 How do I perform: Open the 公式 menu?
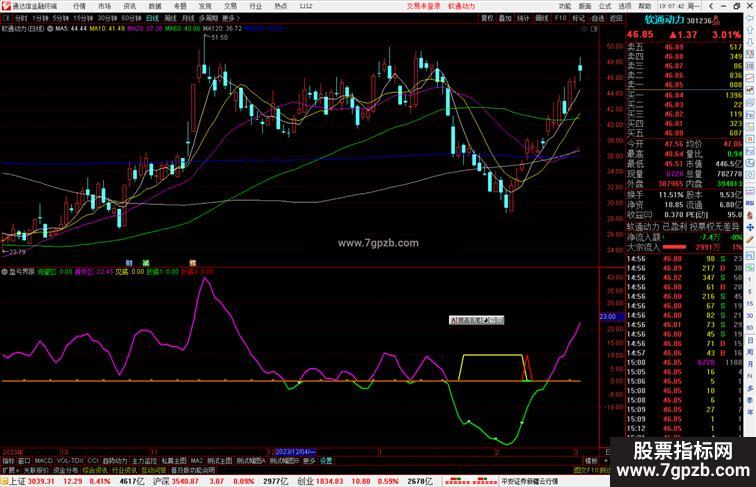(x=605, y=6)
